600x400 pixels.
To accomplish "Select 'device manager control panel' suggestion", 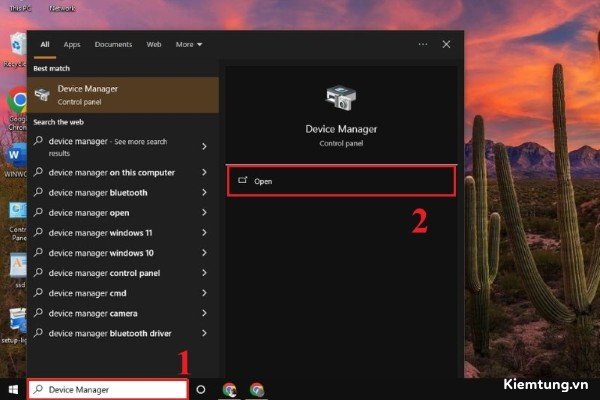I will (x=123, y=273).
